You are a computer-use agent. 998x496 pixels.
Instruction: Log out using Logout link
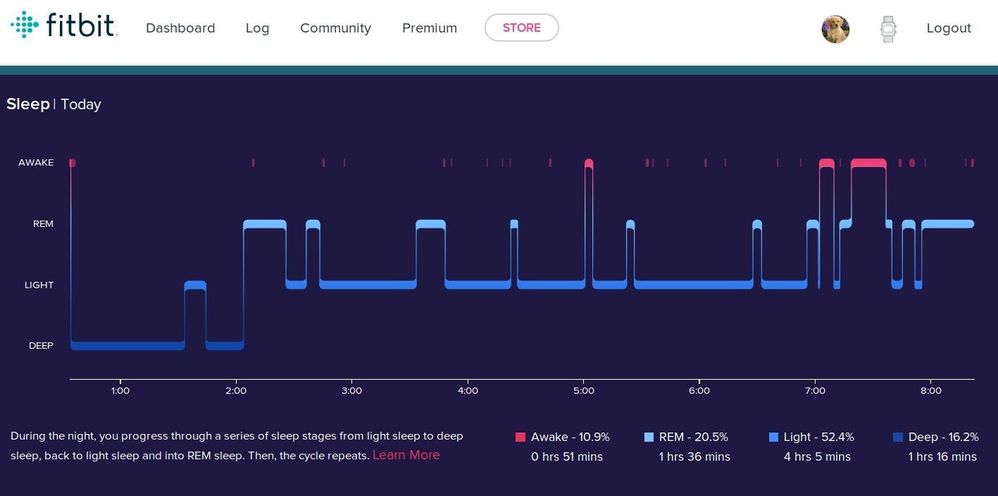click(x=948, y=28)
